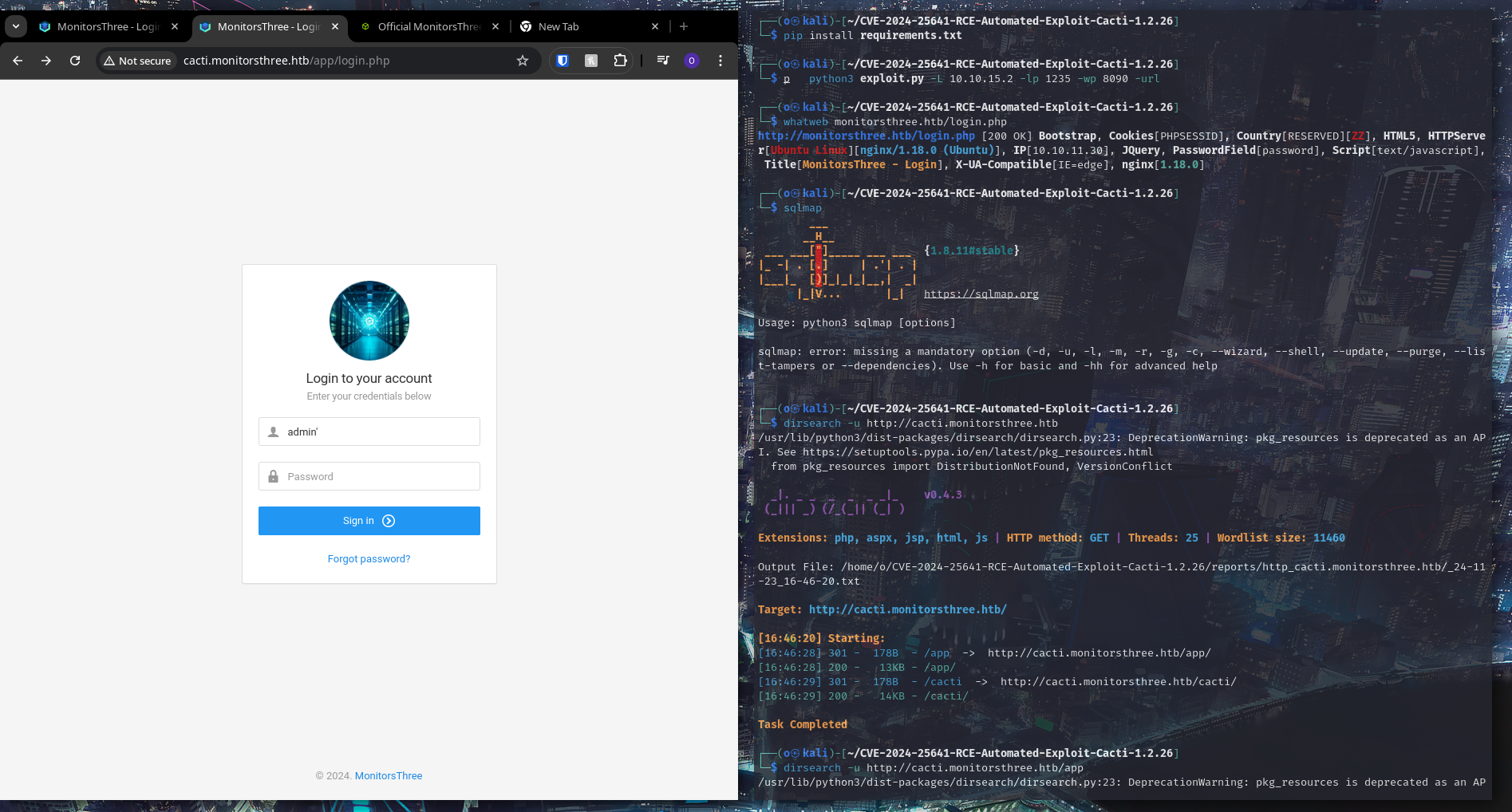The height and width of the screenshot is (812, 1512).
Task: Switch to the first MonitorsThree - Login tab
Action: click(x=110, y=26)
